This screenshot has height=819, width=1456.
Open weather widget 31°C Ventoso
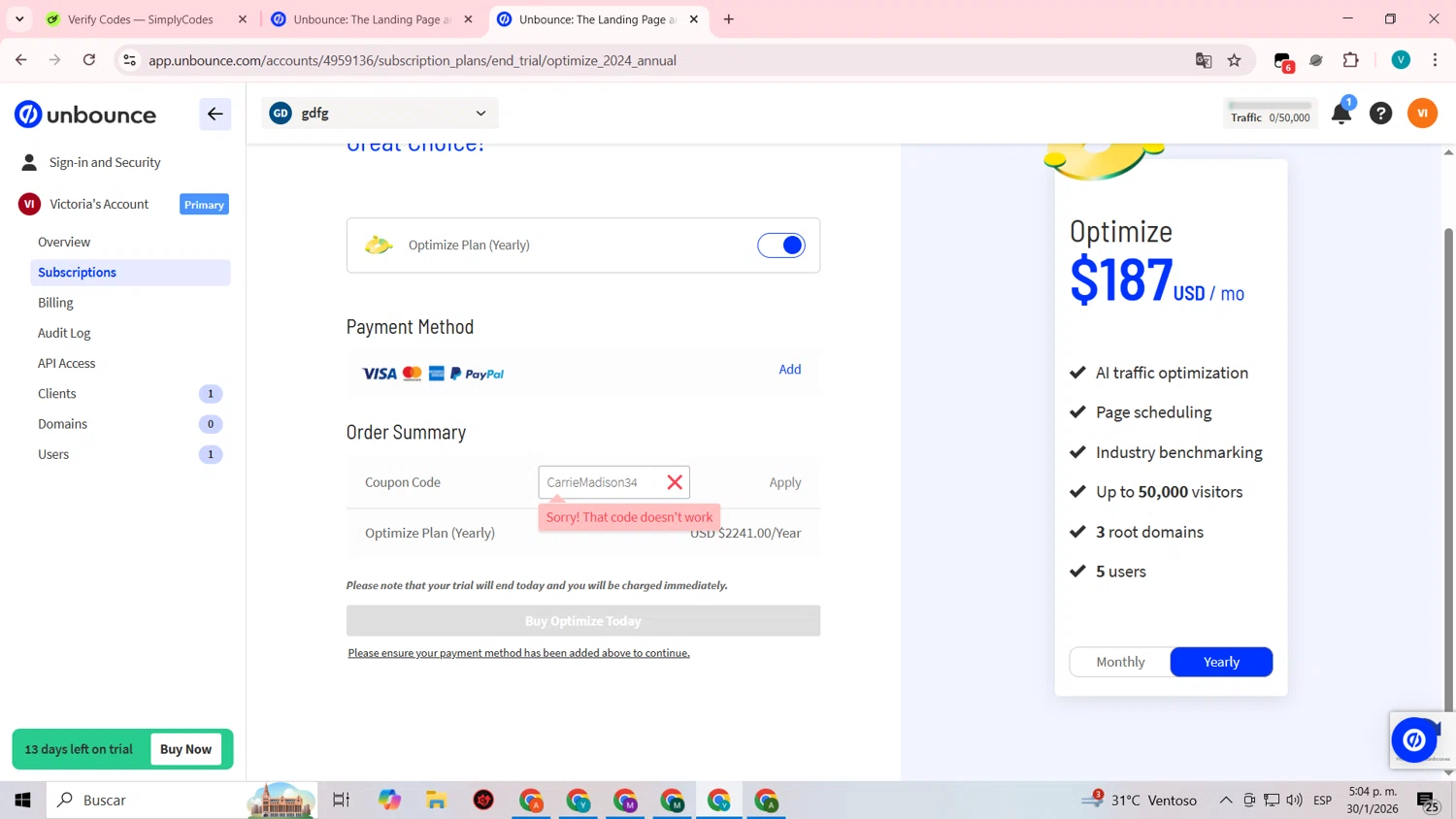point(1141,801)
